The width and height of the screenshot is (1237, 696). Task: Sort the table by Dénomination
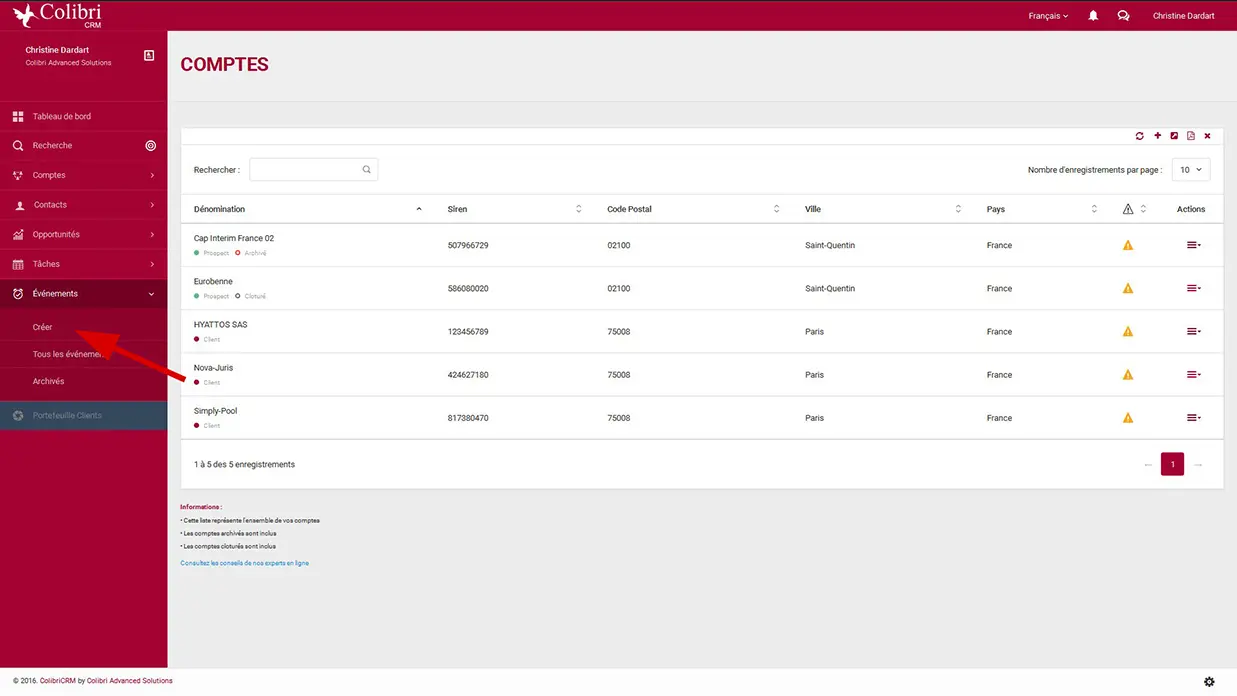point(308,209)
